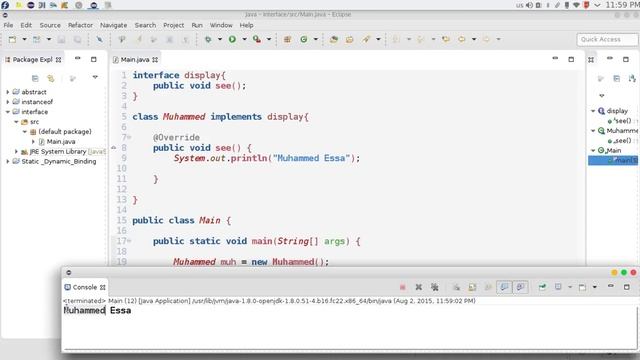Run the program with green Run button
640x360 pixels.
(232, 39)
